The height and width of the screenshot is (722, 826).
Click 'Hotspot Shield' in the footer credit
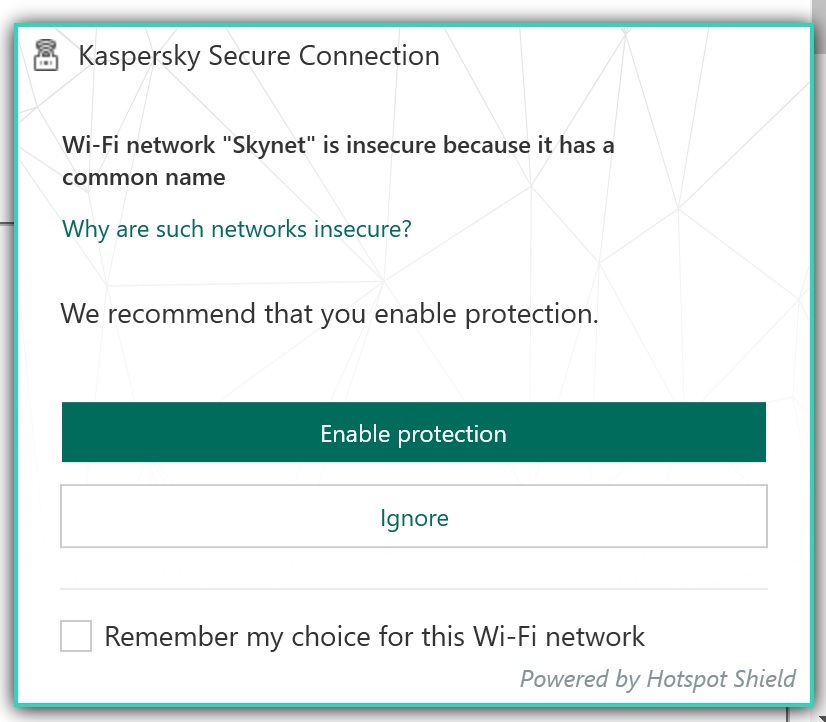coord(720,680)
